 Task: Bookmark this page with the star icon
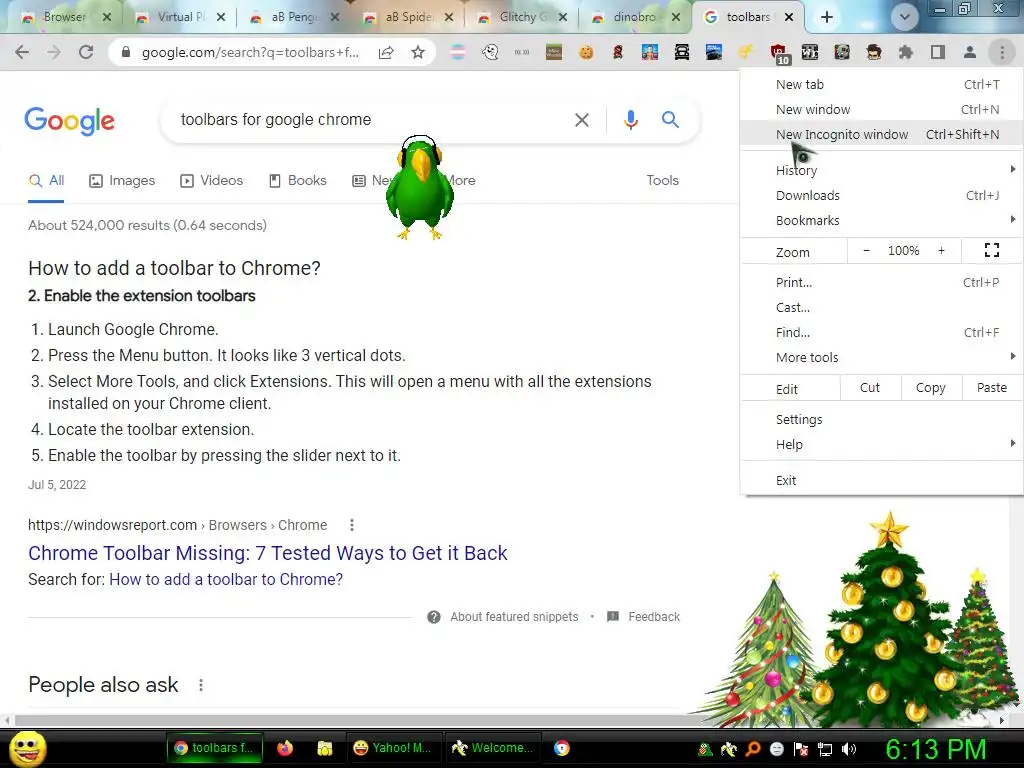point(418,52)
